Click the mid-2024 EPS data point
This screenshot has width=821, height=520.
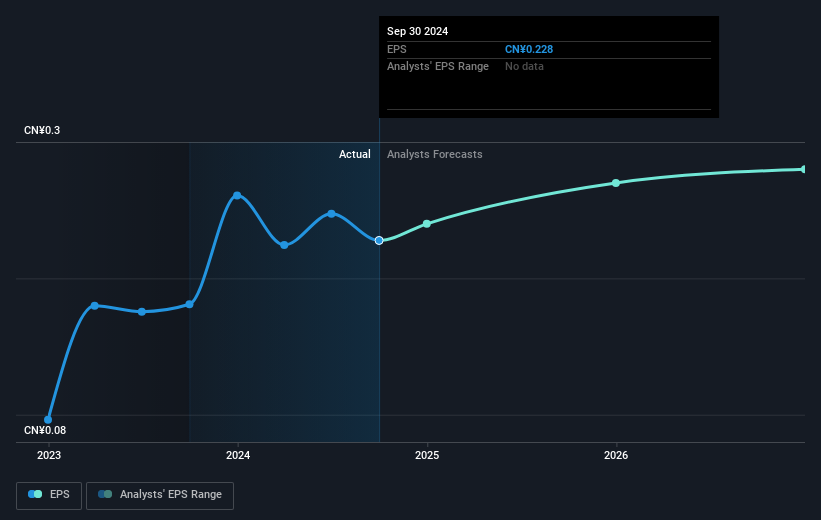331,214
